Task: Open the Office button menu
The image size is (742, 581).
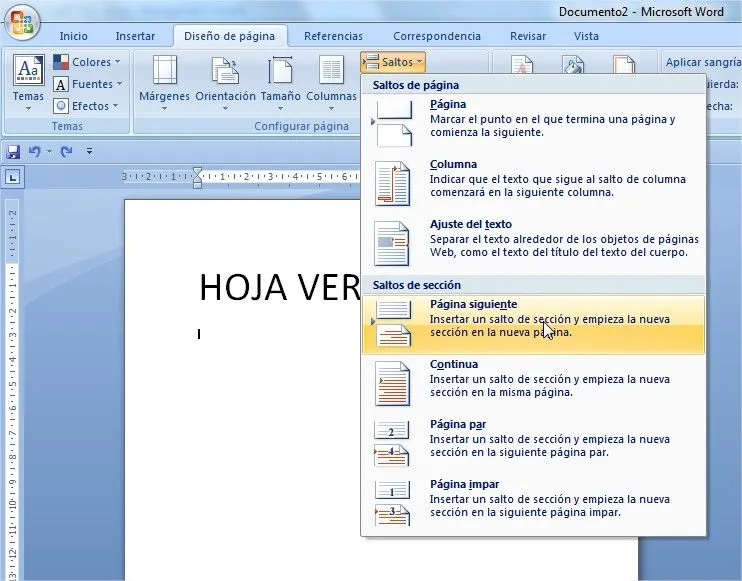Action: pyautogui.click(x=22, y=22)
